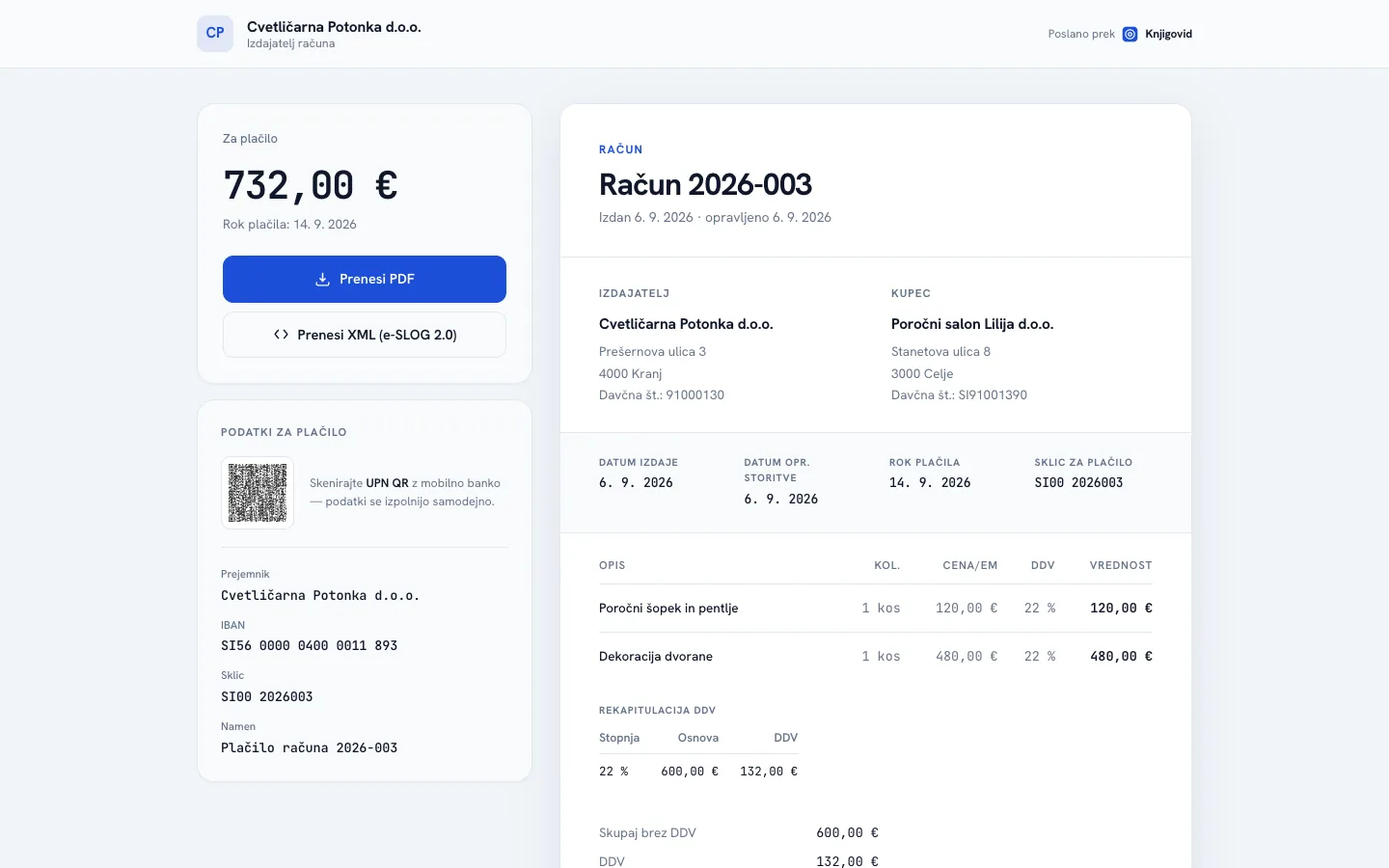The height and width of the screenshot is (868, 1389).
Task: Click "Rok plačila: 14. 9. 2026" under the total
Action: 289,225
